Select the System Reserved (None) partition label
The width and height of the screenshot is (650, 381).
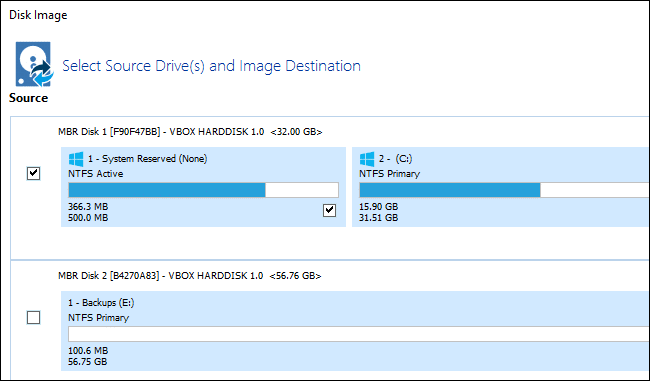click(x=147, y=159)
